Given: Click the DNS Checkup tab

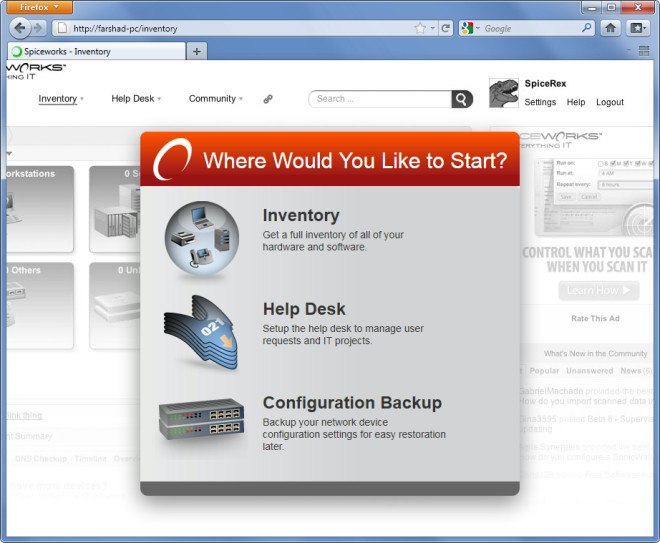Looking at the screenshot, I should coord(41,459).
